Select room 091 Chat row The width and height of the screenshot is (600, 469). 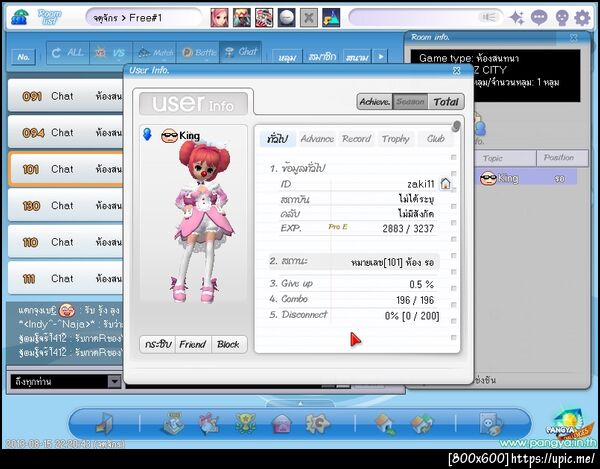[66, 96]
